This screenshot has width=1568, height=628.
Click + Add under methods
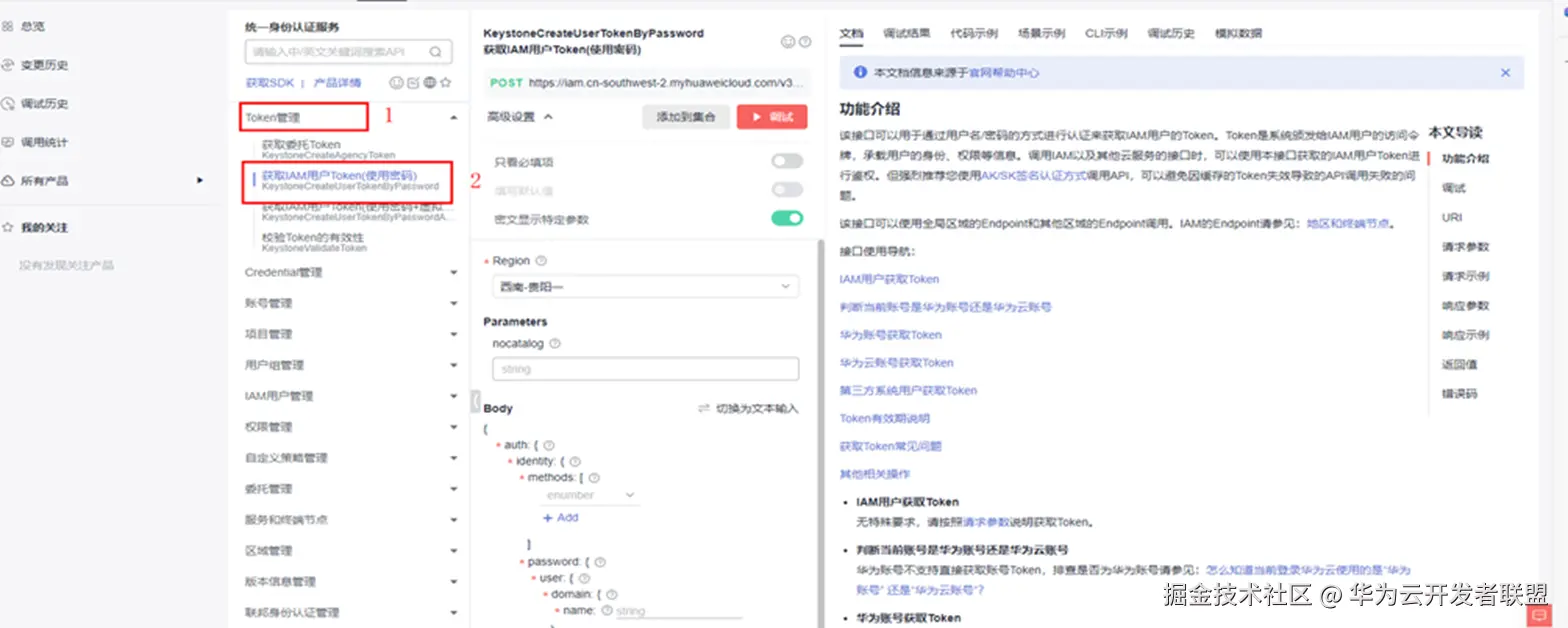coord(560,518)
